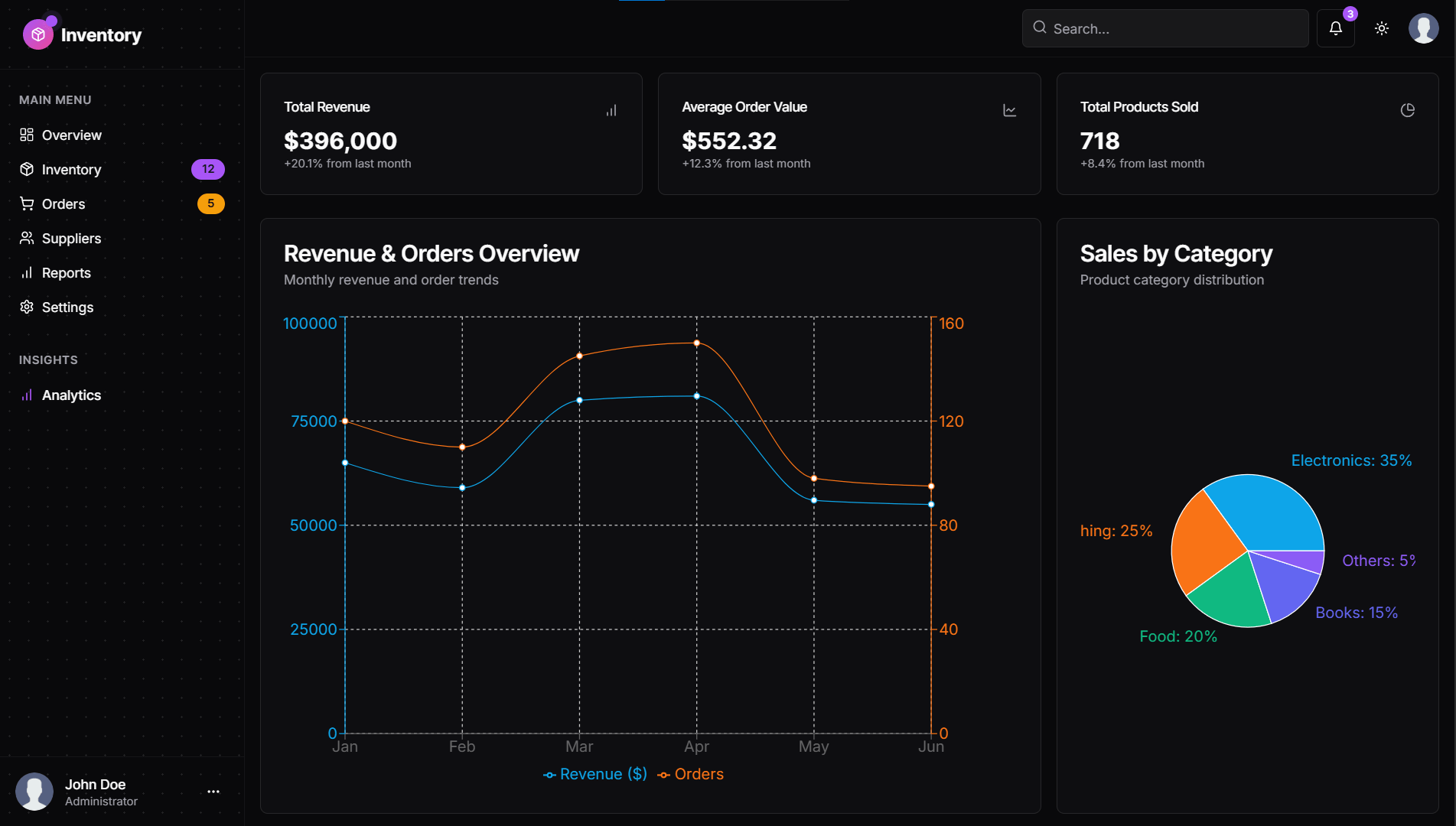Click the line chart icon on Average Order Value
The image size is (1456, 826).
(x=1009, y=110)
